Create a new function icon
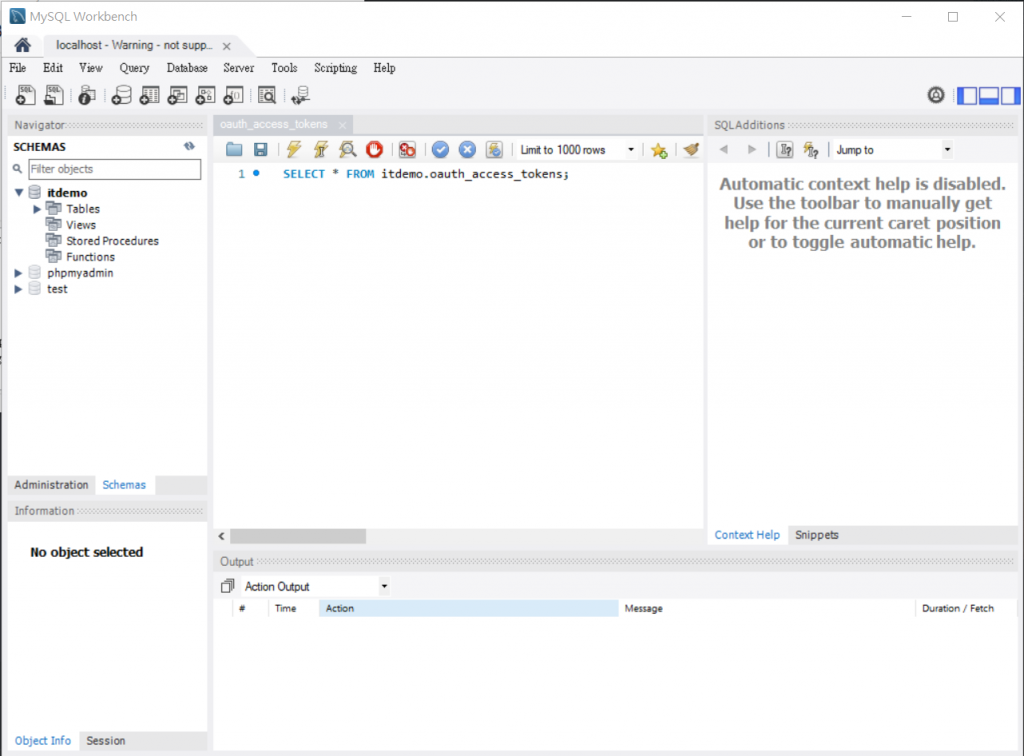The width and height of the screenshot is (1024, 756). pos(234,95)
